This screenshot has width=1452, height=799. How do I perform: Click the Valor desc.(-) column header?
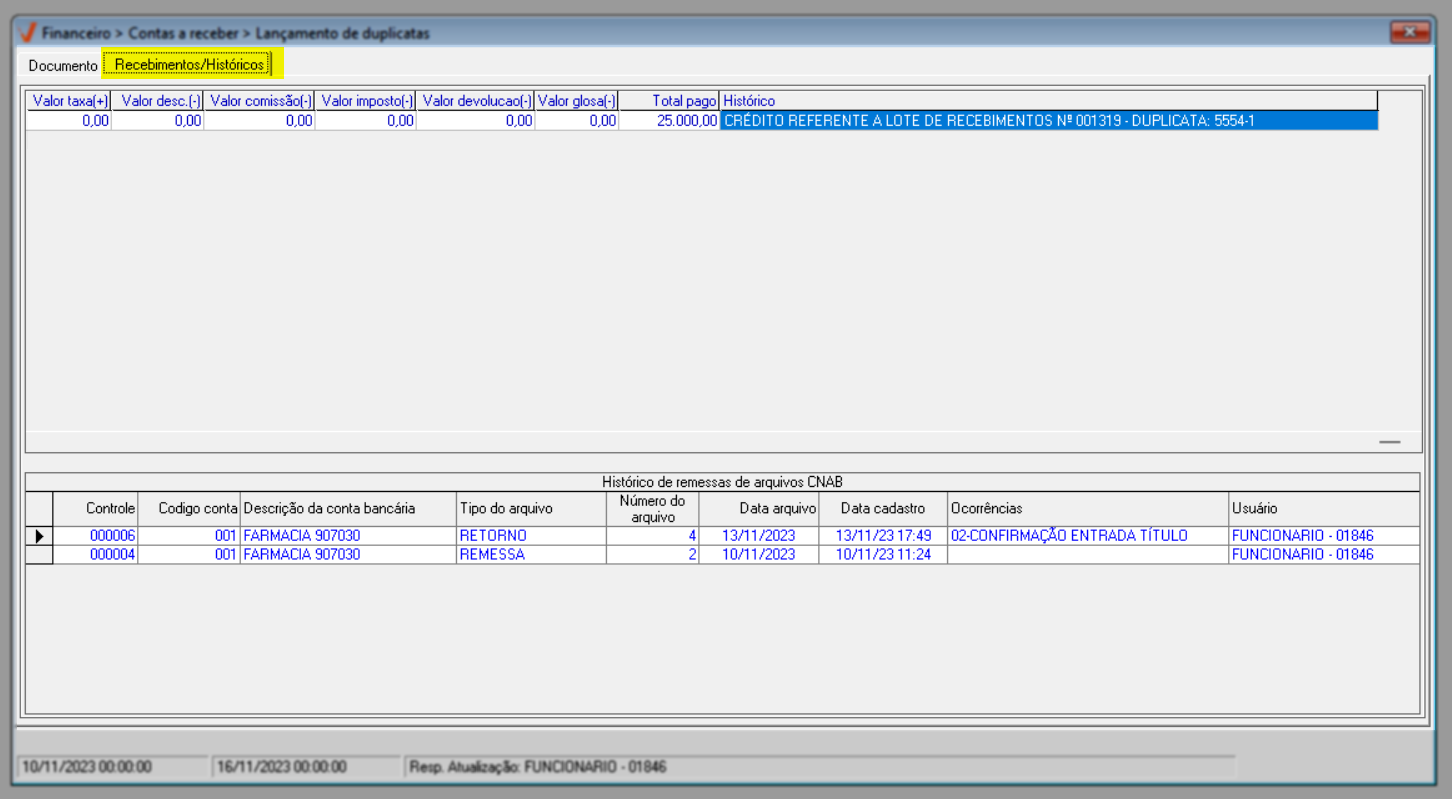click(x=158, y=101)
